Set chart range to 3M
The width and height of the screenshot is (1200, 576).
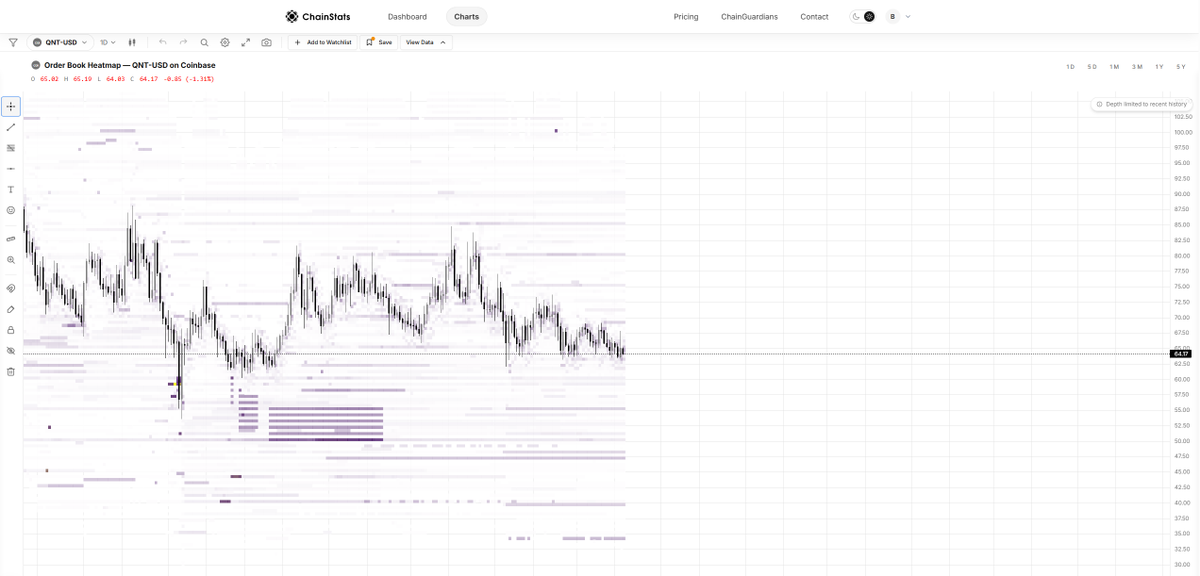click(x=1137, y=67)
